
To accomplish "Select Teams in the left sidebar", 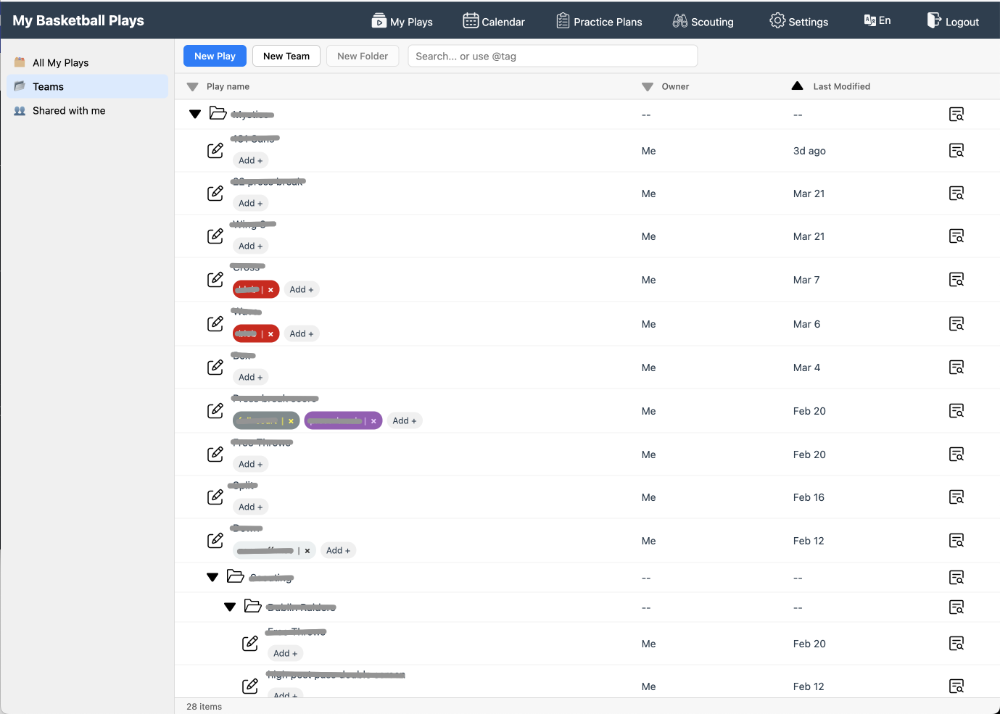I will click(x=48, y=87).
